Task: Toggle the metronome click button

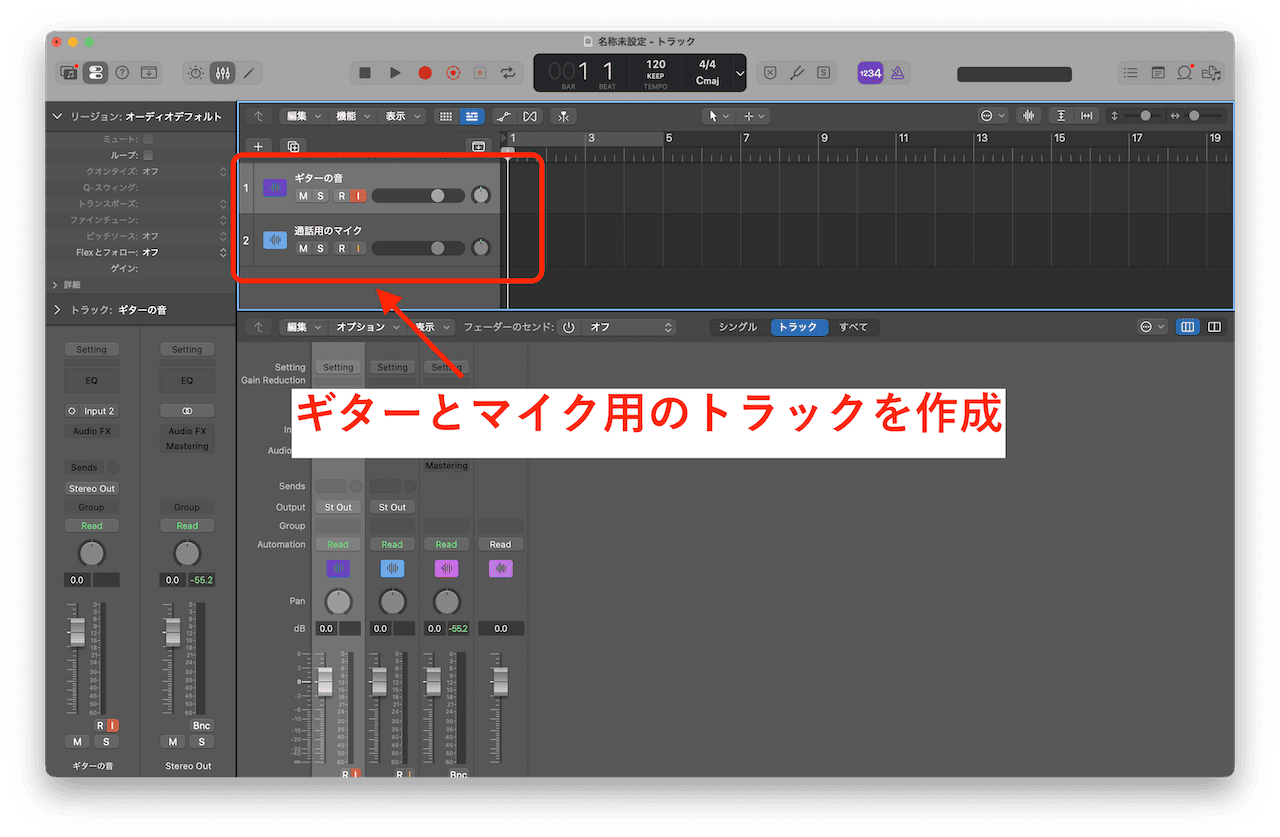Action: 898,72
